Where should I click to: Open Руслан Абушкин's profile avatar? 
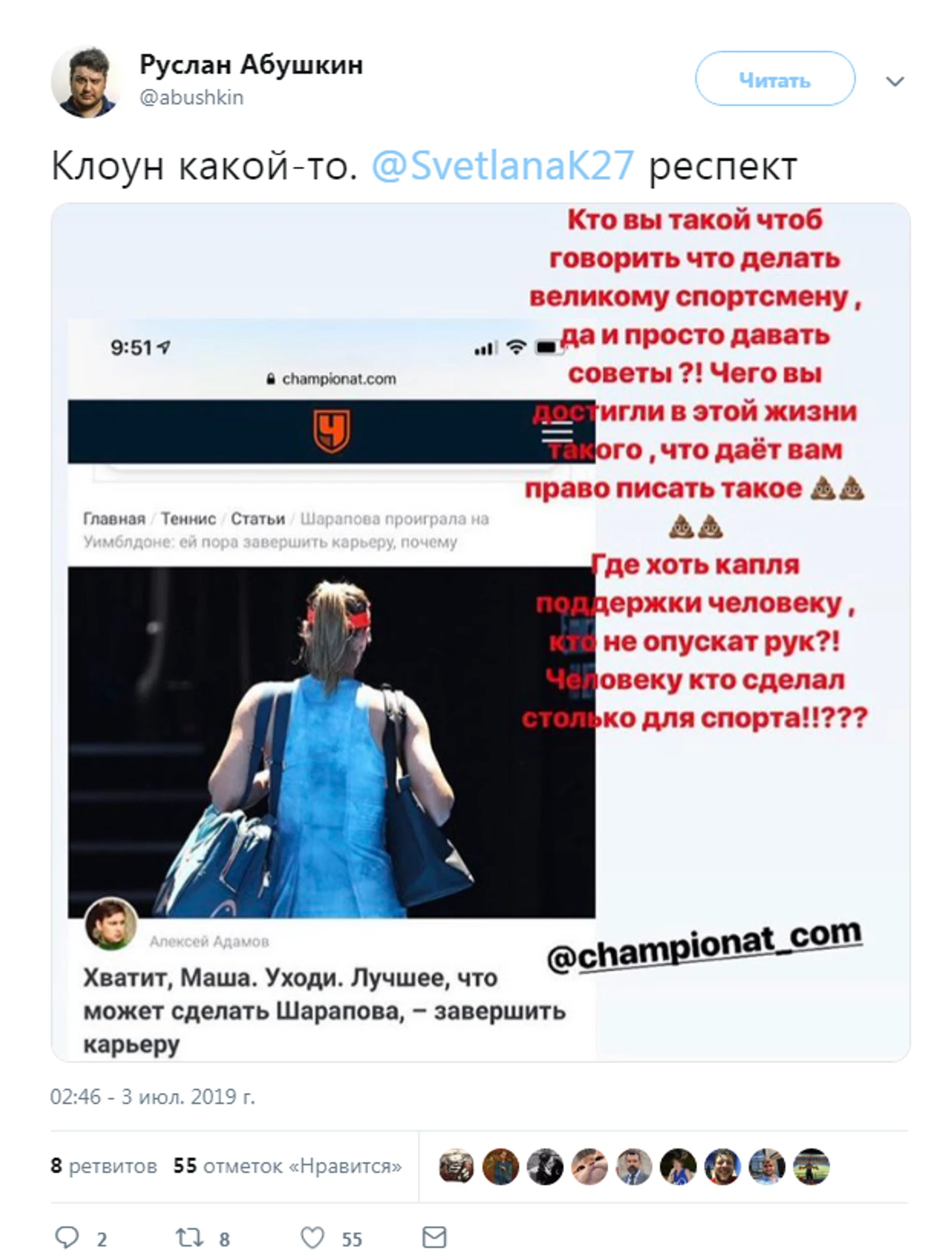pos(87,82)
